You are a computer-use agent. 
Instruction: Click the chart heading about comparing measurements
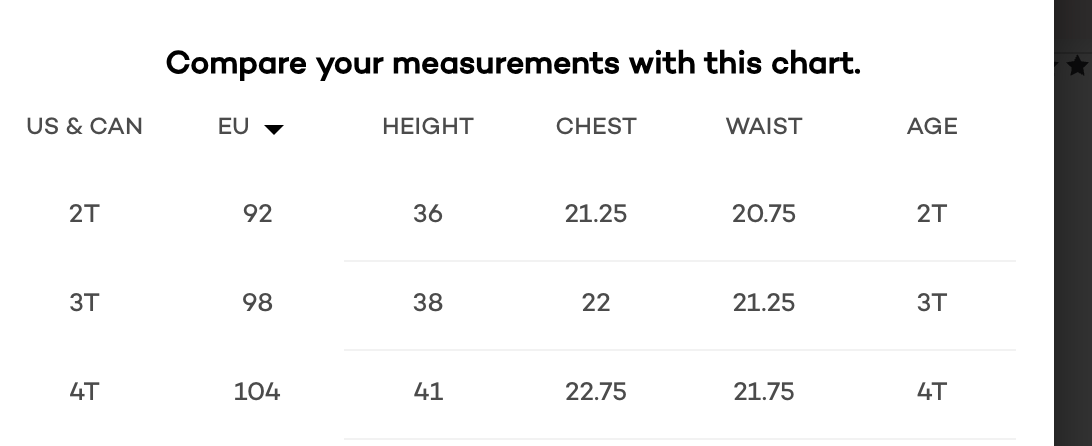click(513, 63)
